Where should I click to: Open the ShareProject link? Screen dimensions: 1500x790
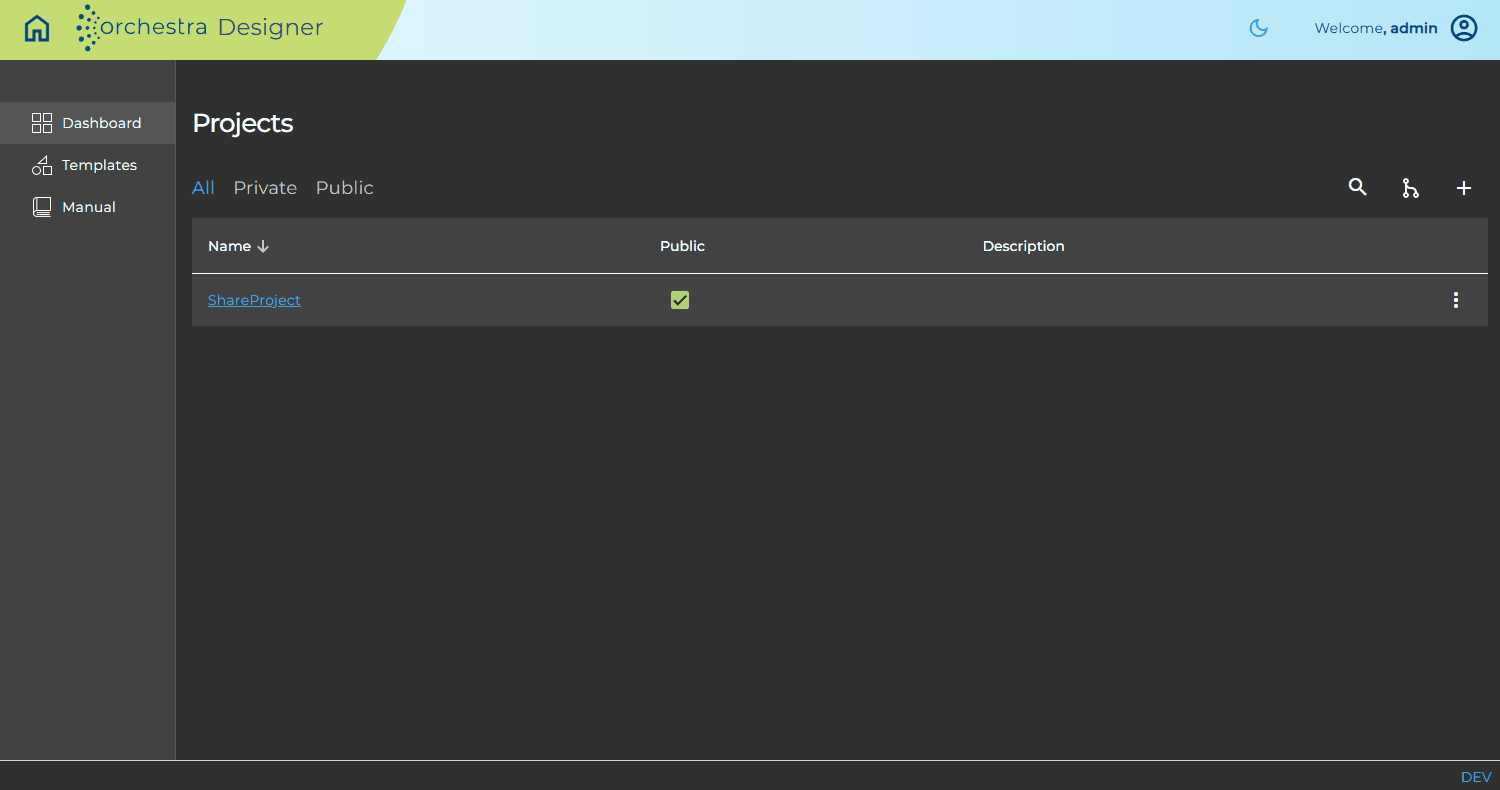coord(254,300)
